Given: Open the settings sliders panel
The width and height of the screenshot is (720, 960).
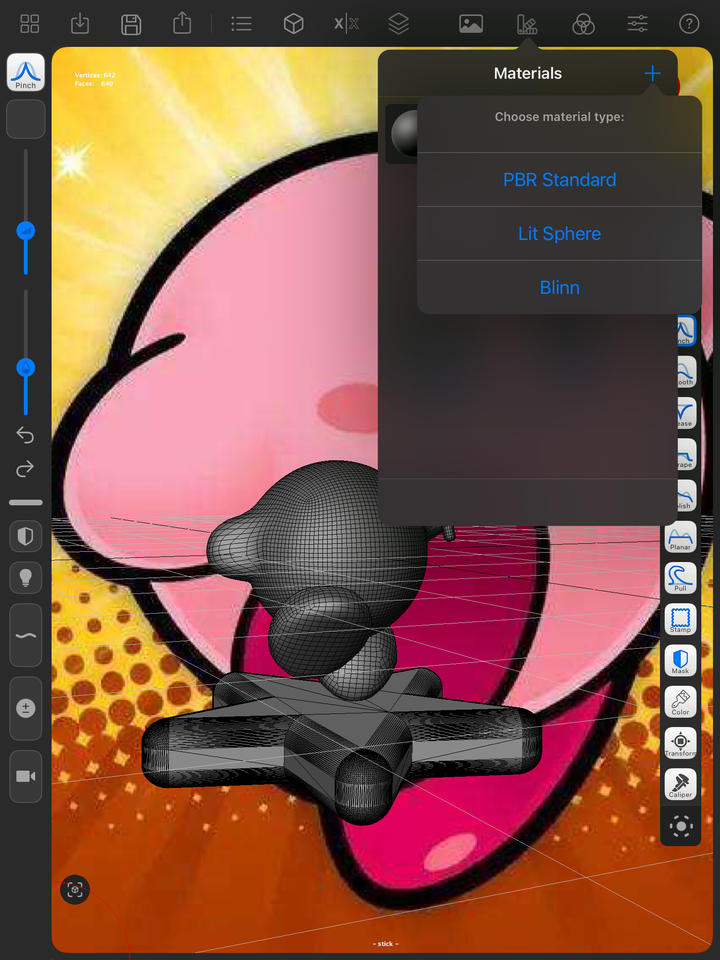Looking at the screenshot, I should click(x=637, y=24).
